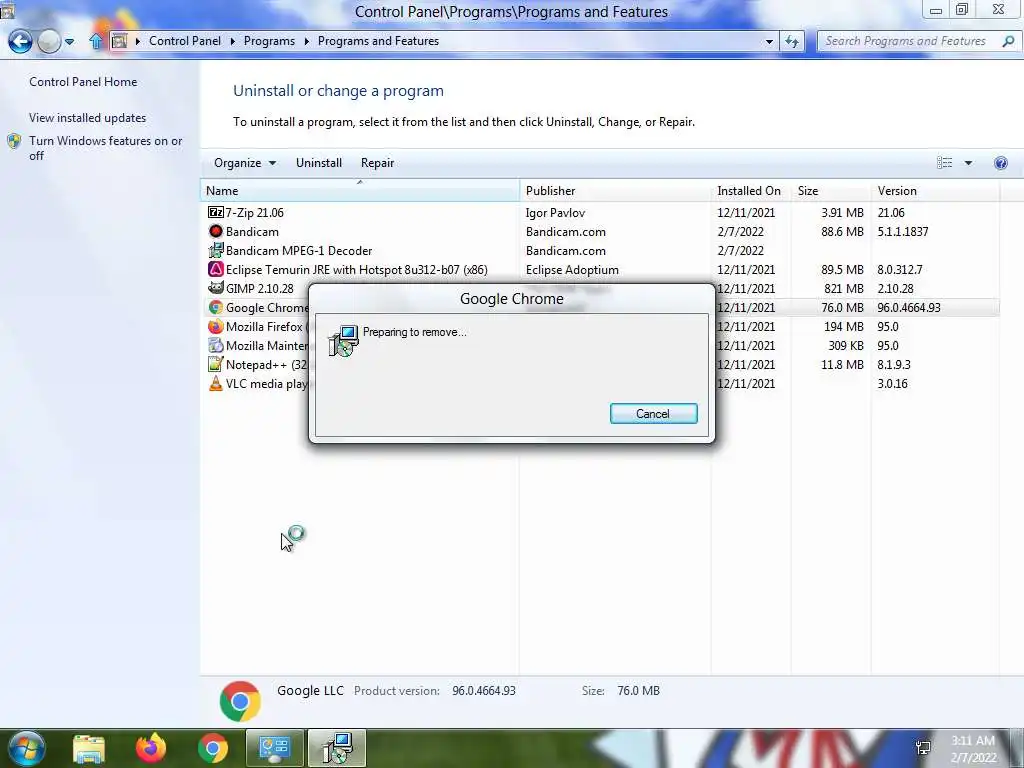Sort by the Installed On column header
1024x768 pixels.
[751, 191]
